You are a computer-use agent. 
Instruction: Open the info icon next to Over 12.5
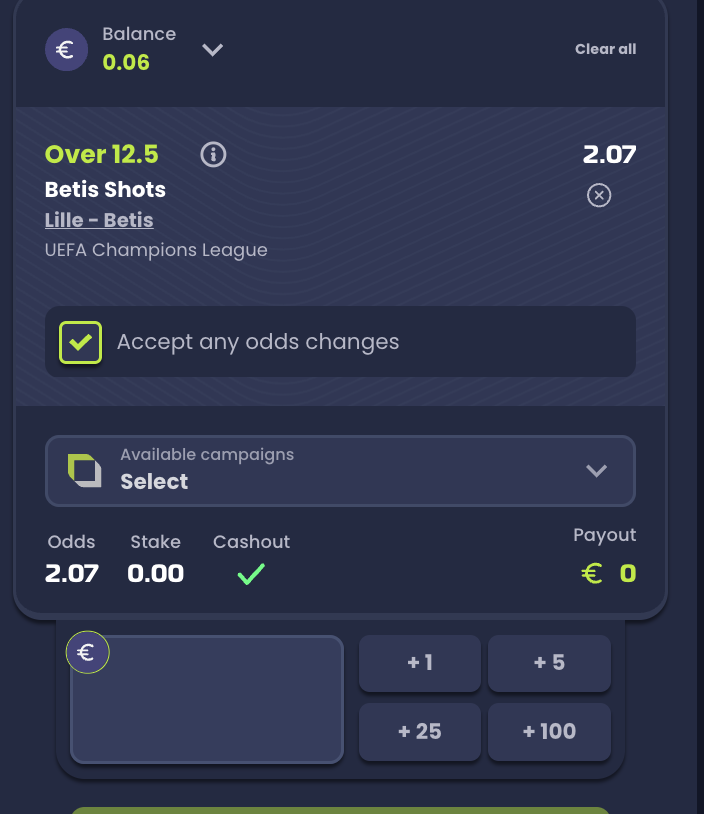(213, 155)
